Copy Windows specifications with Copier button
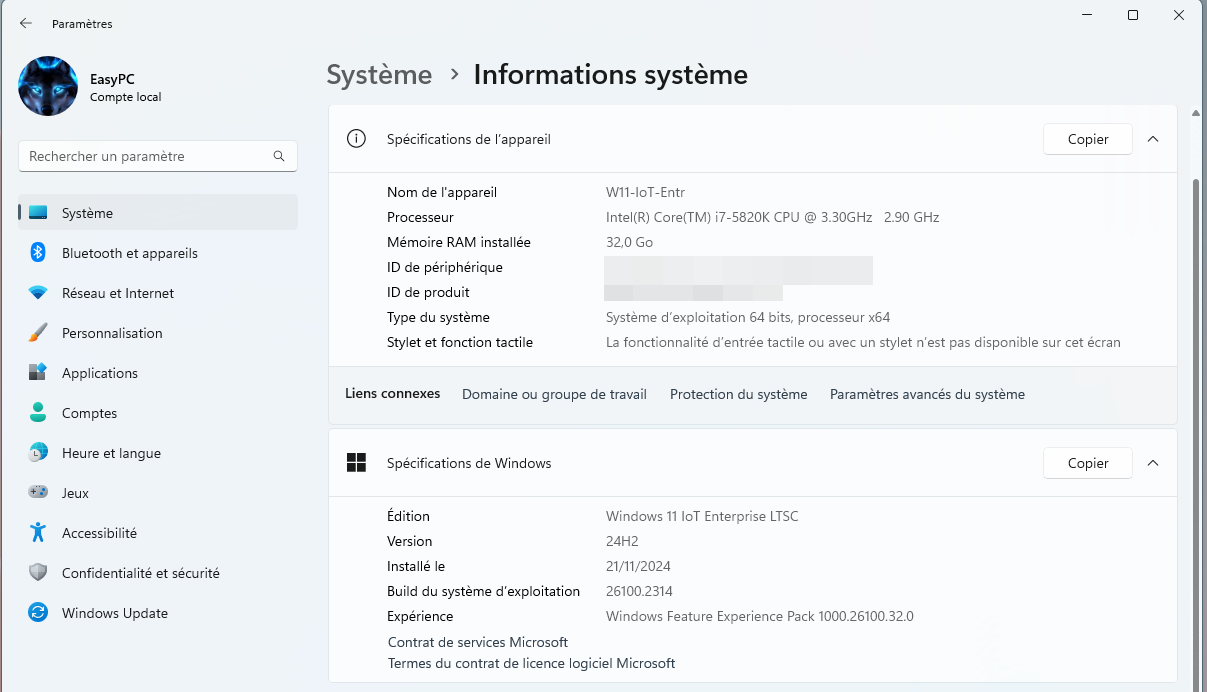This screenshot has height=692, width=1207. pos(1087,463)
